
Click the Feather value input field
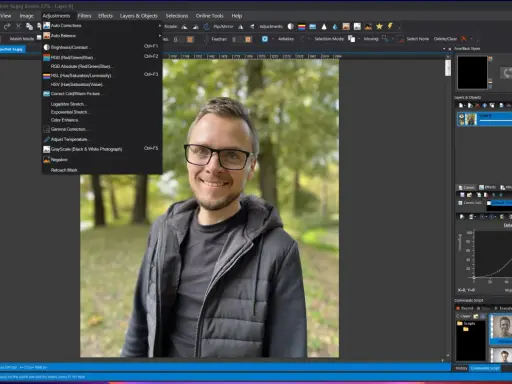pyautogui.click(x=237, y=39)
